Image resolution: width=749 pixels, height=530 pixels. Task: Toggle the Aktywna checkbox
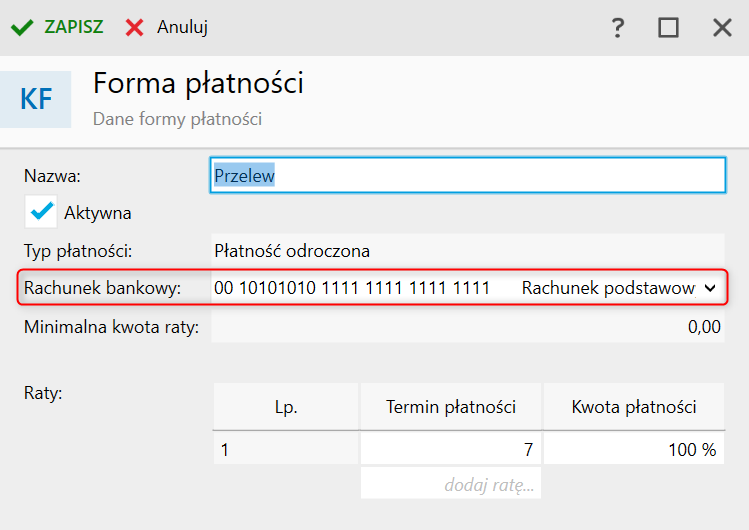point(41,212)
